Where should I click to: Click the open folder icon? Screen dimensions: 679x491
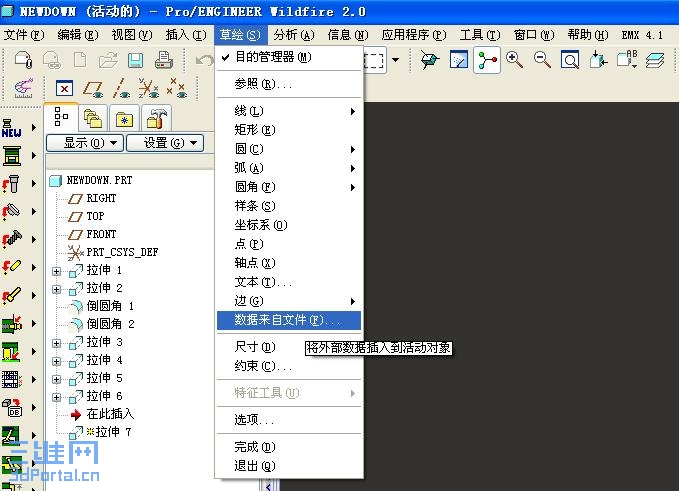(x=108, y=60)
